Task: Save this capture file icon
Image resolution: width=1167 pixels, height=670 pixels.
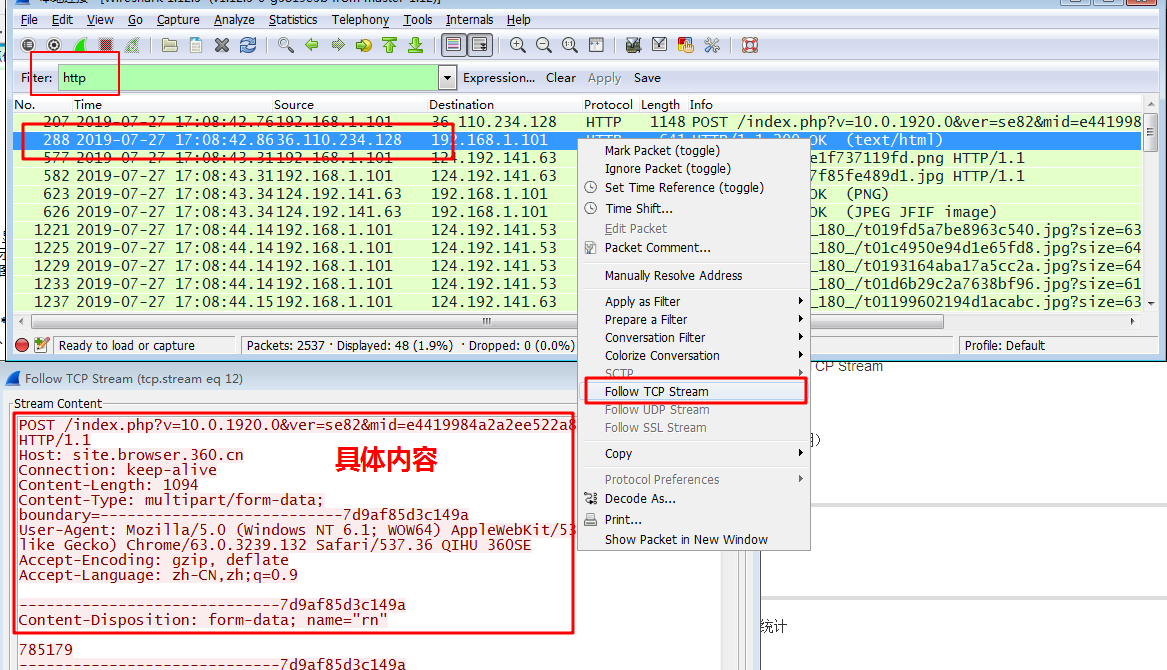Action: pyautogui.click(x=196, y=45)
